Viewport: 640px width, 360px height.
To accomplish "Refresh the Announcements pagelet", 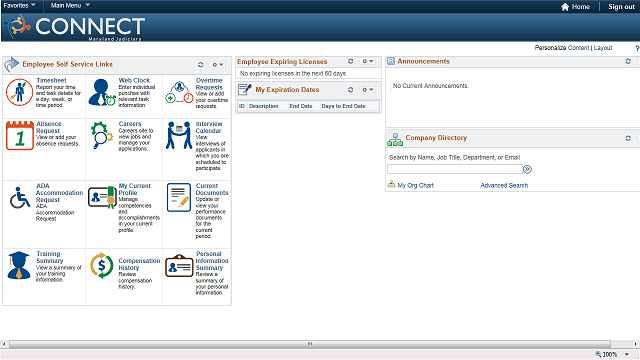I will [628, 61].
